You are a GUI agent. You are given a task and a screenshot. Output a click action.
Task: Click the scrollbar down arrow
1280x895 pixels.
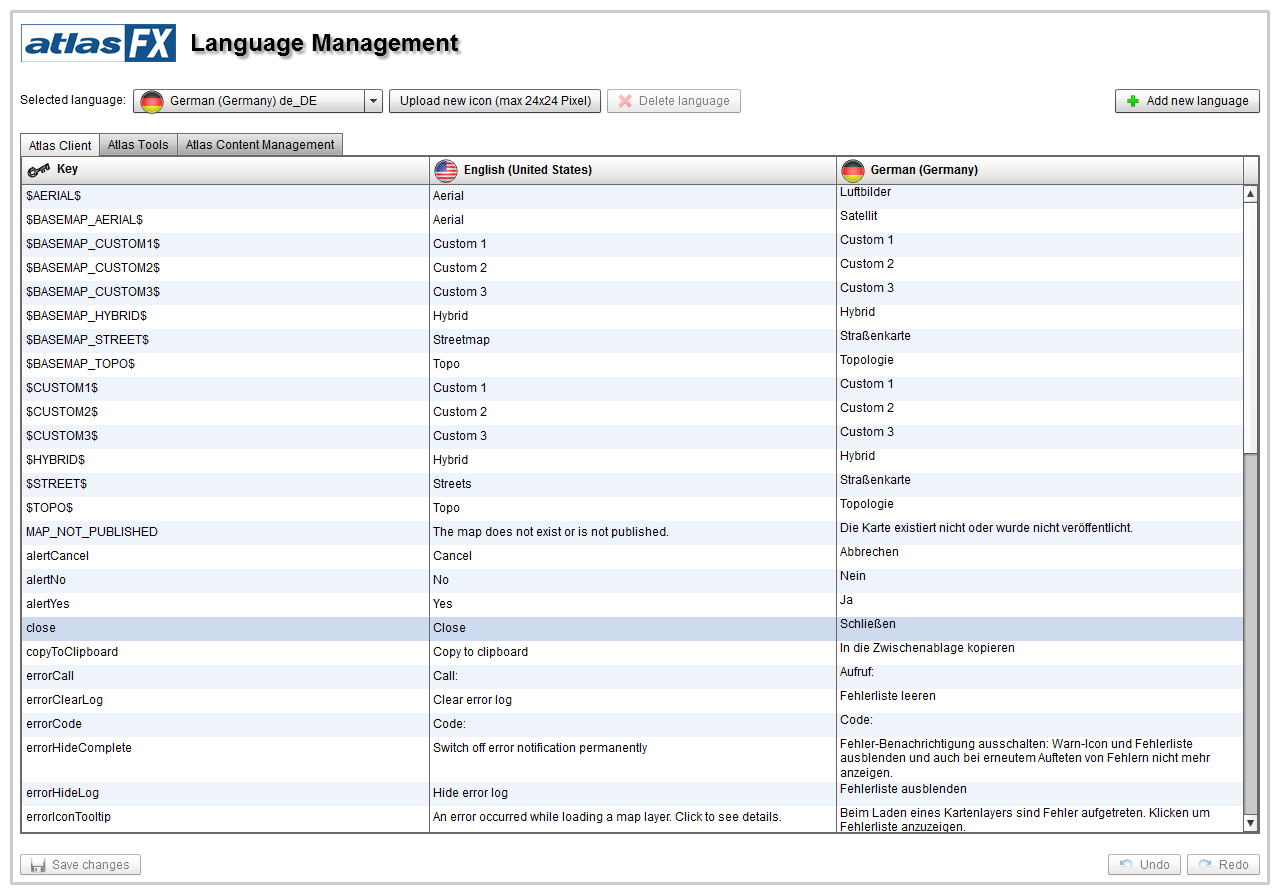pos(1250,823)
